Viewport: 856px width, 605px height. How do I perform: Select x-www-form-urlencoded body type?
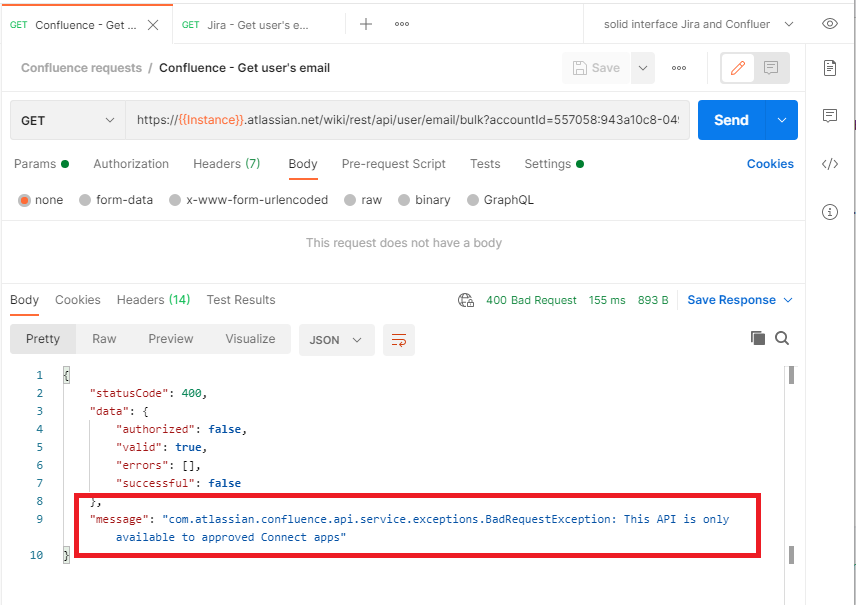point(175,200)
